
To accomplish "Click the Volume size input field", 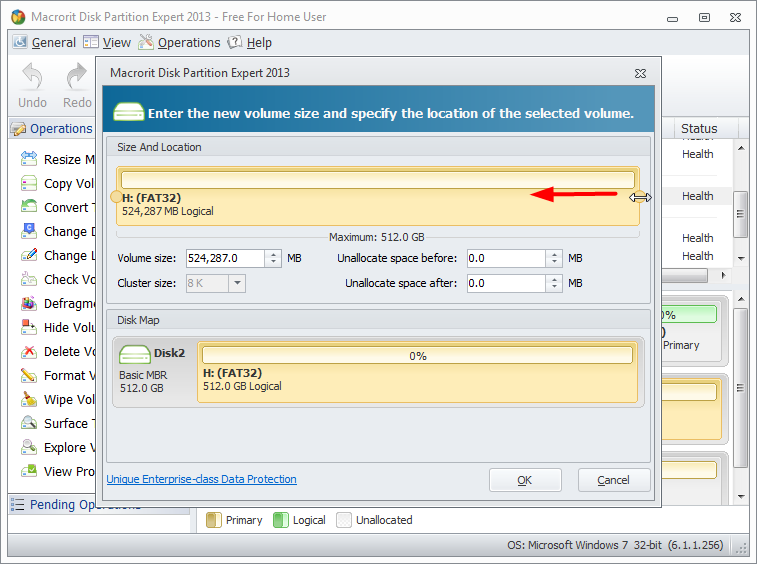I will (x=225, y=258).
